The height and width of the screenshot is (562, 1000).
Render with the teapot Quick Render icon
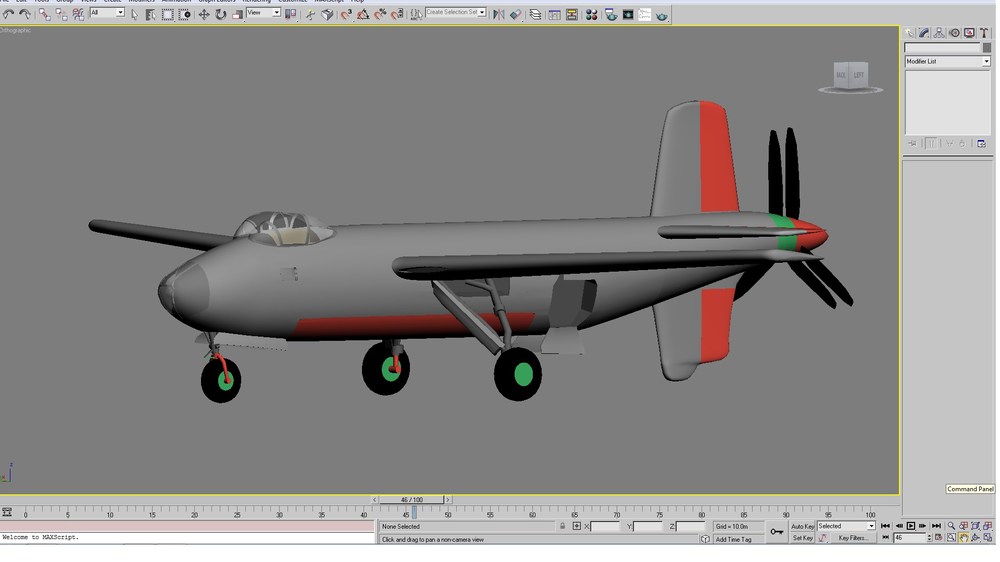(x=661, y=15)
